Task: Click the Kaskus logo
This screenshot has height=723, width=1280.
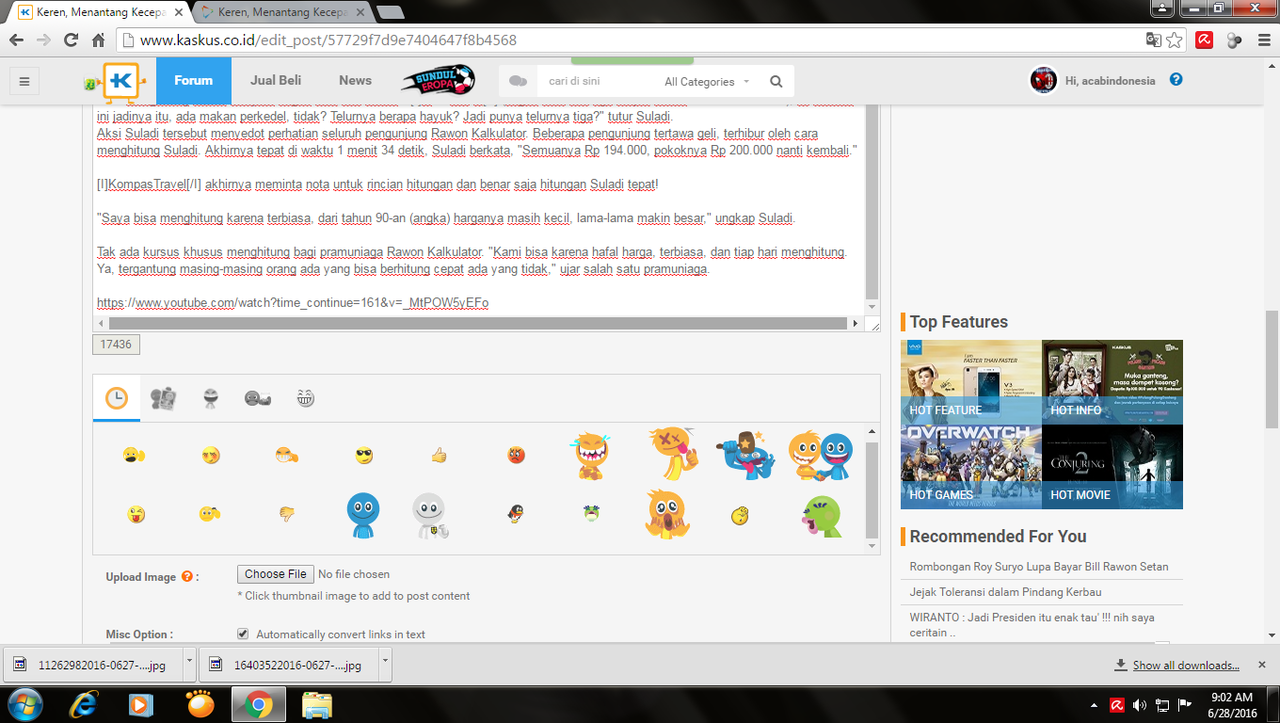Action: [x=121, y=81]
